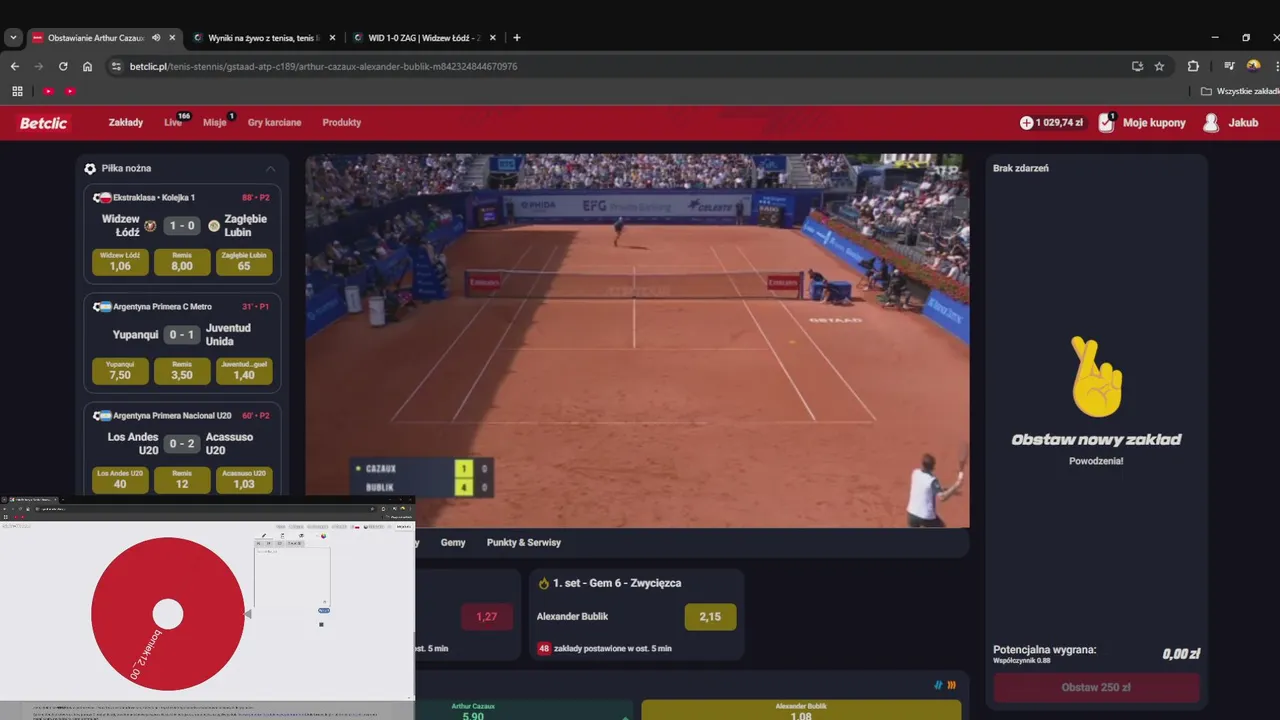The width and height of the screenshot is (1280, 720).
Task: Click the red spinning wheel in the small window
Action: pyautogui.click(x=168, y=614)
